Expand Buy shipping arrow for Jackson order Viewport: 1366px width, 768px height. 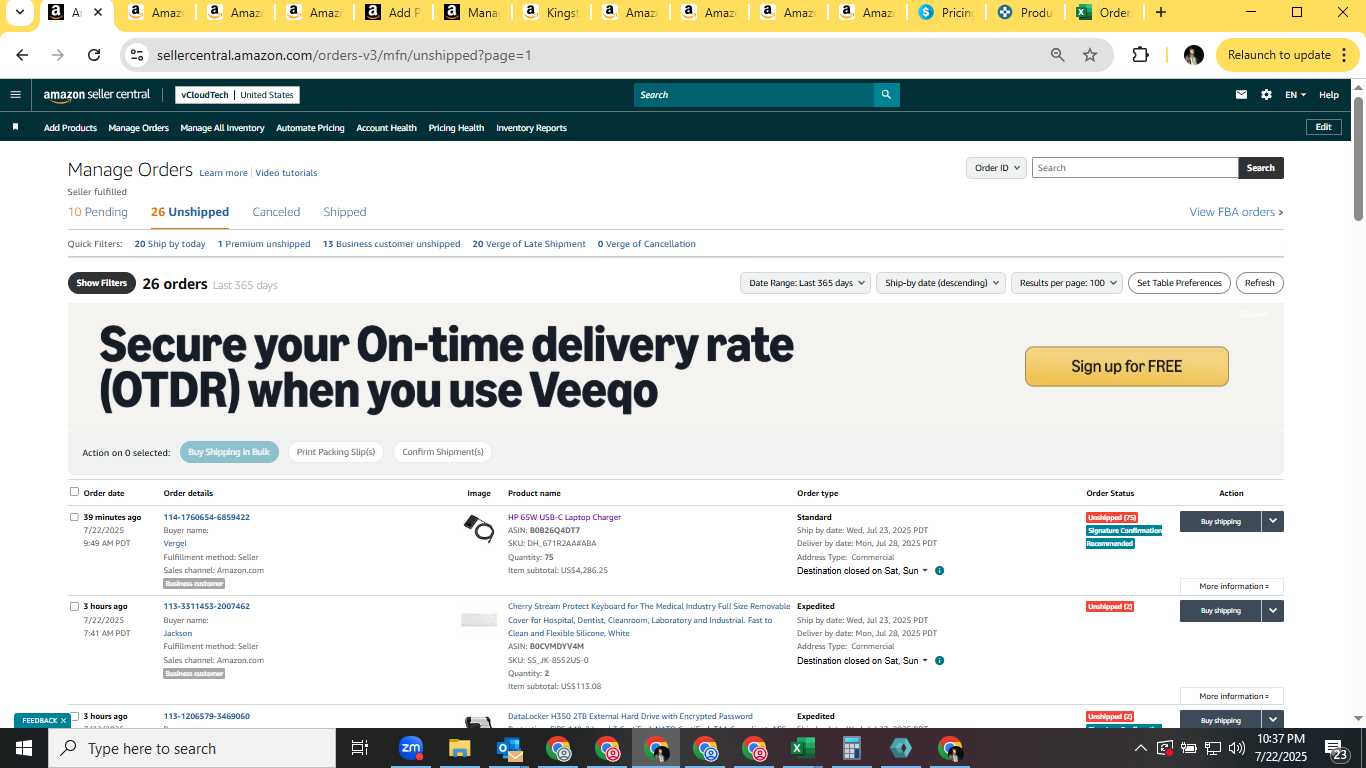(x=1272, y=610)
